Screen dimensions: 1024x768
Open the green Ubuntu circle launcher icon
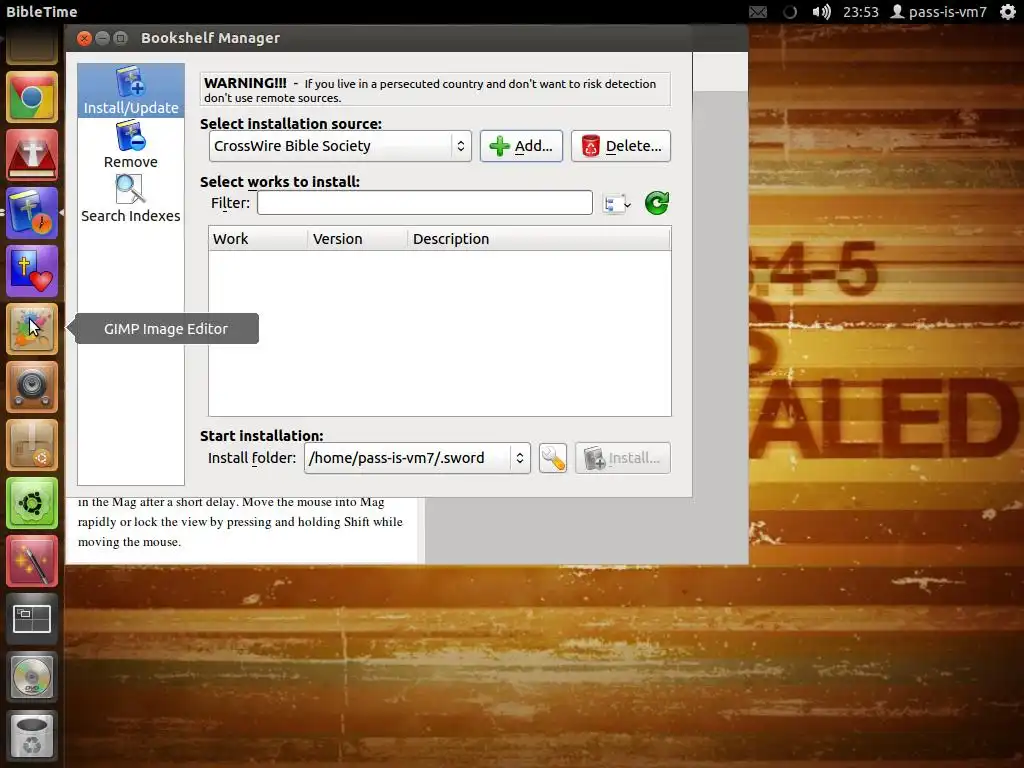pos(31,504)
